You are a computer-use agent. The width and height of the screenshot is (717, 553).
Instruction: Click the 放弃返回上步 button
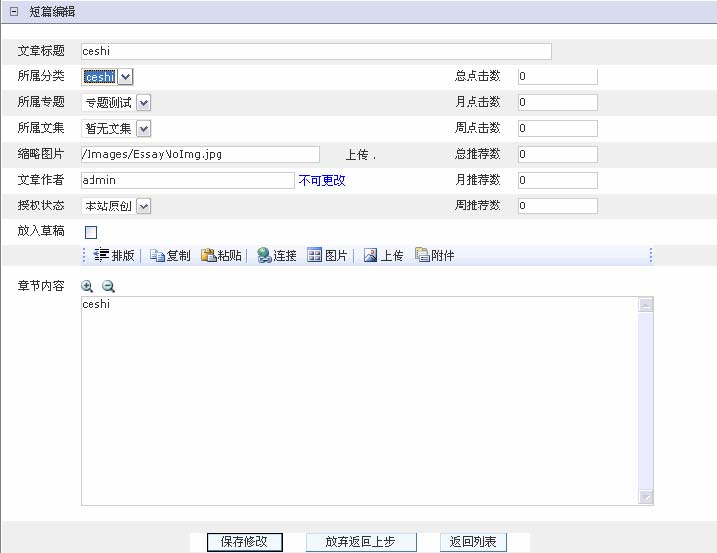361,542
